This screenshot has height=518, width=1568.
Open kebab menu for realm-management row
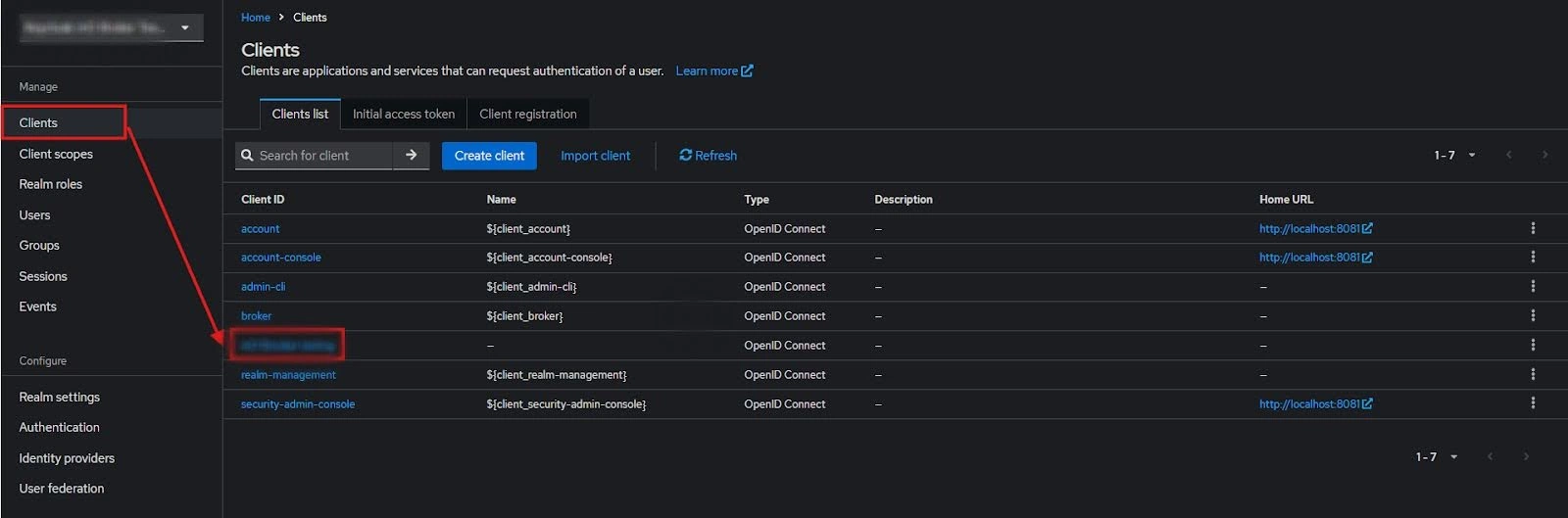coord(1533,374)
